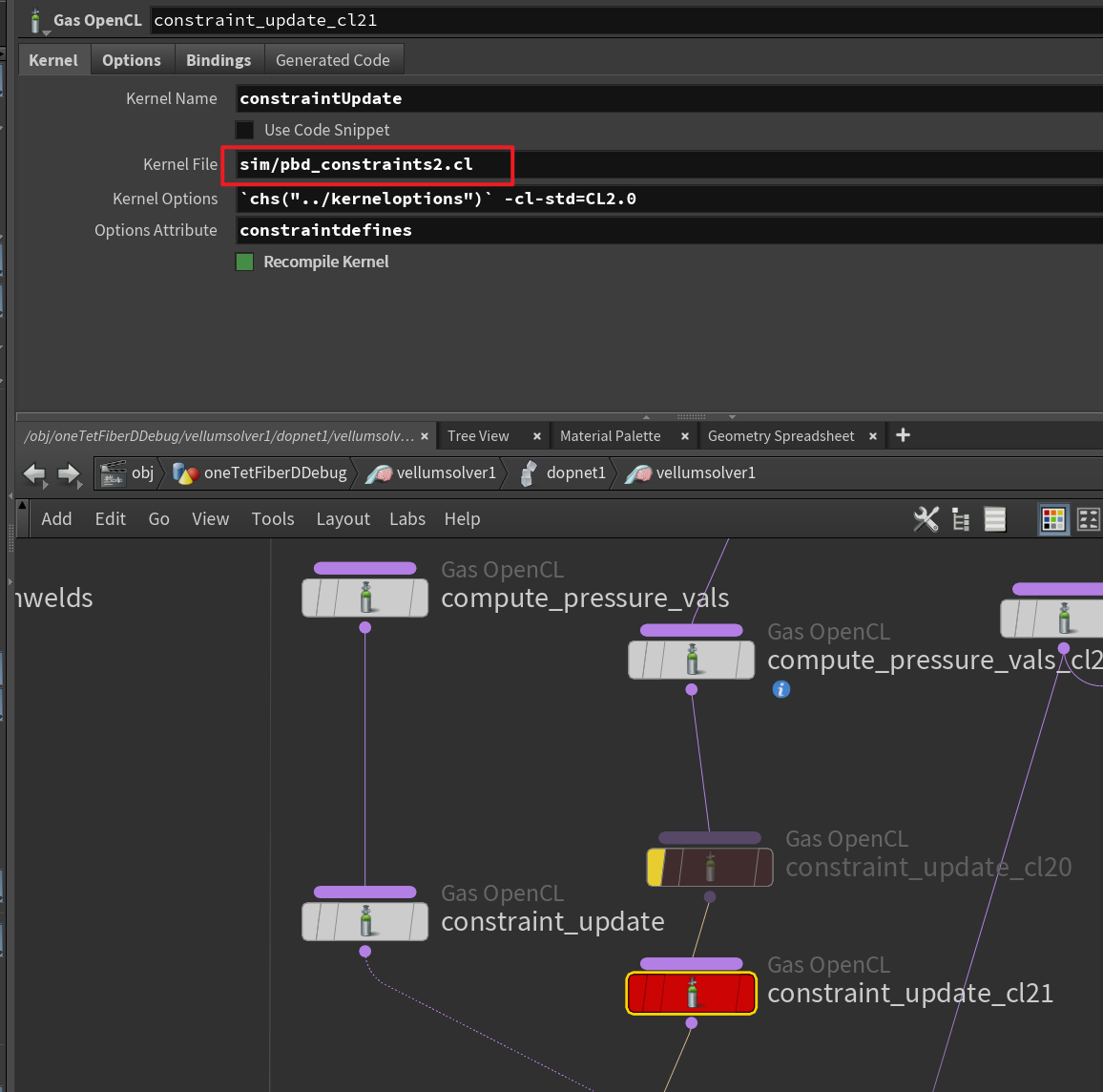
Task: Close the Material Palette tab
Action: coord(685,436)
